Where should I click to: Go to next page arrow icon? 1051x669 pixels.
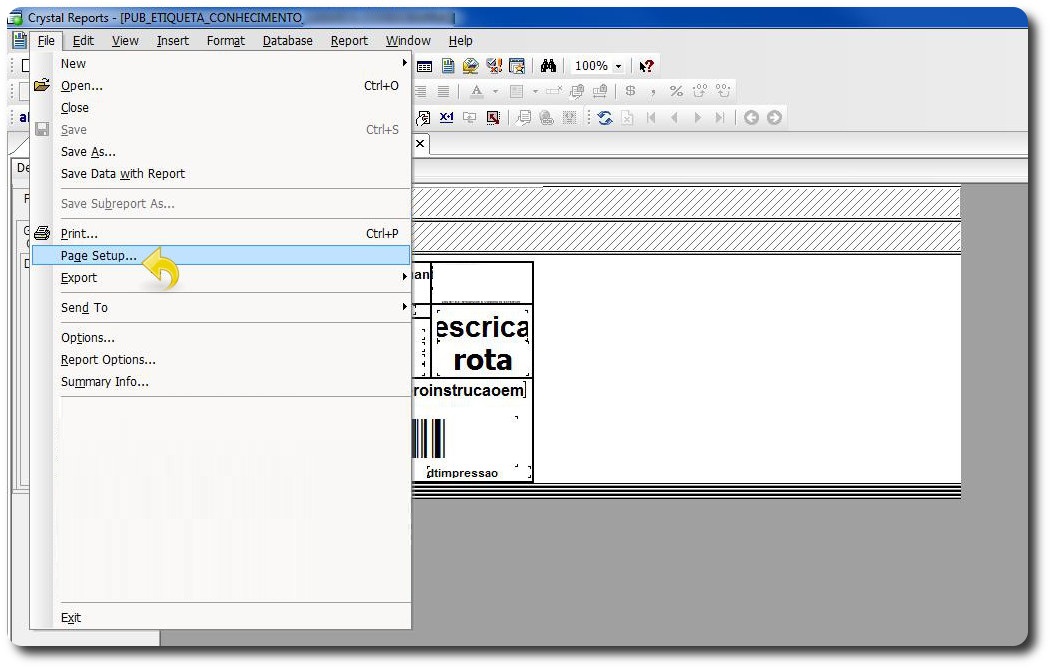point(697,118)
